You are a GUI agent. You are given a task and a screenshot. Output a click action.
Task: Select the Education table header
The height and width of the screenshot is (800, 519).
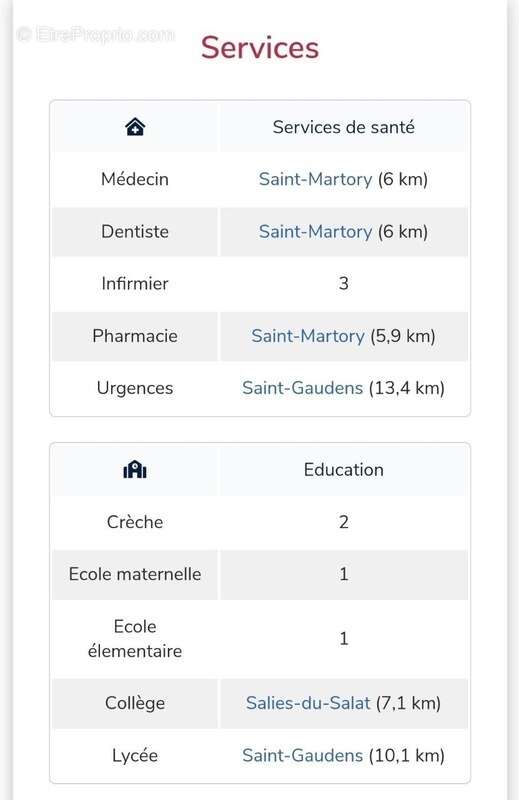coord(343,470)
